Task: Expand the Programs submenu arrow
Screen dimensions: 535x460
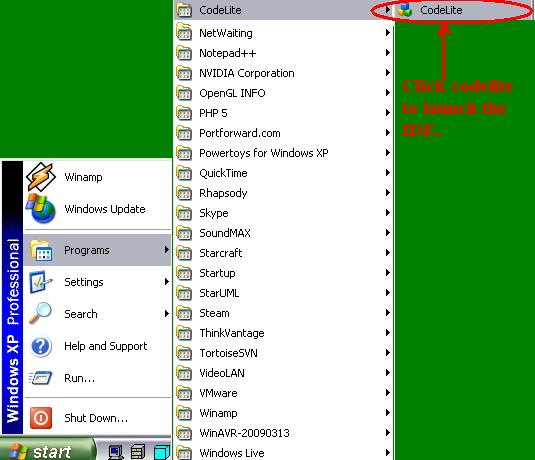Action: coord(166,250)
